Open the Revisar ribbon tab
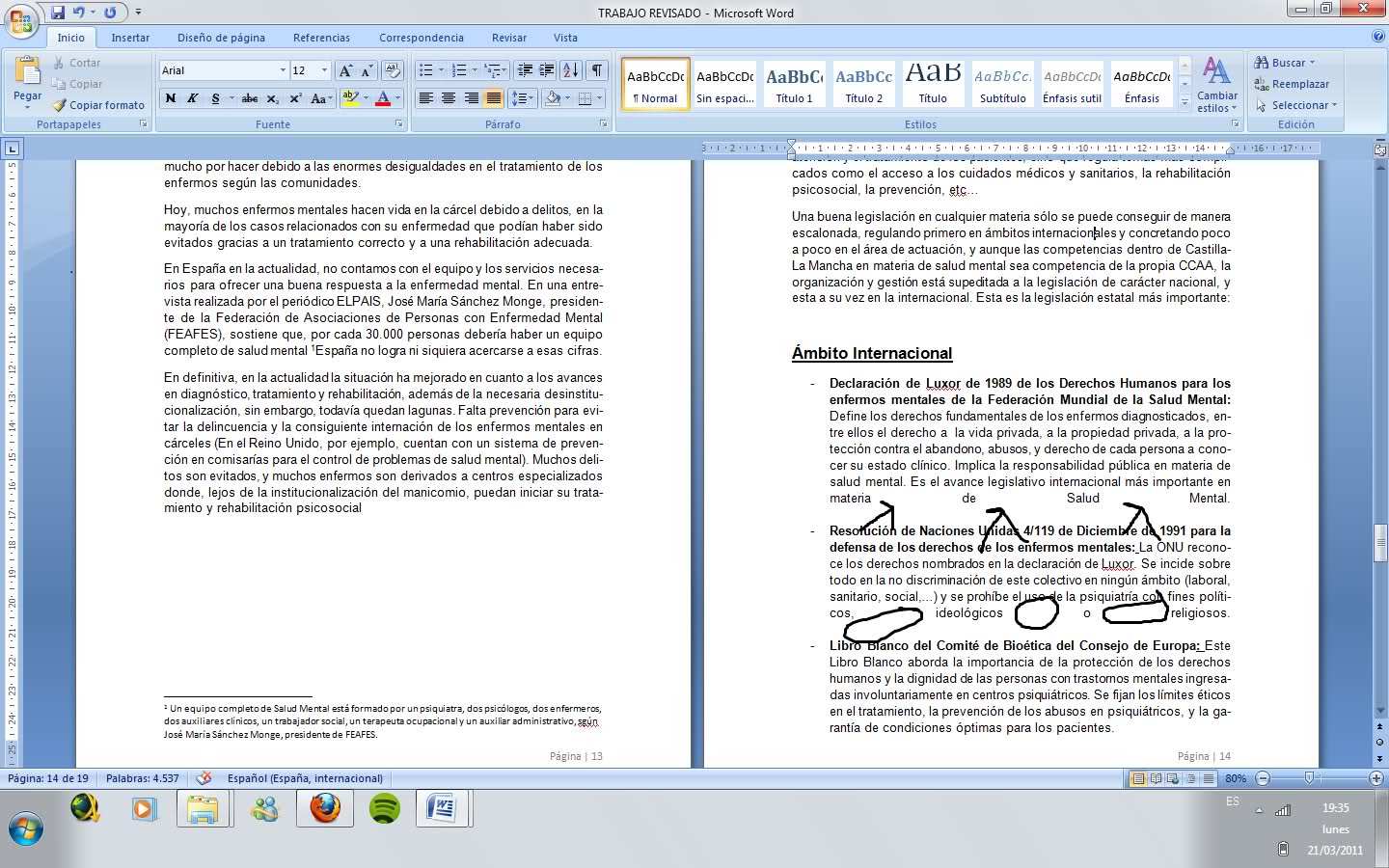 508,38
